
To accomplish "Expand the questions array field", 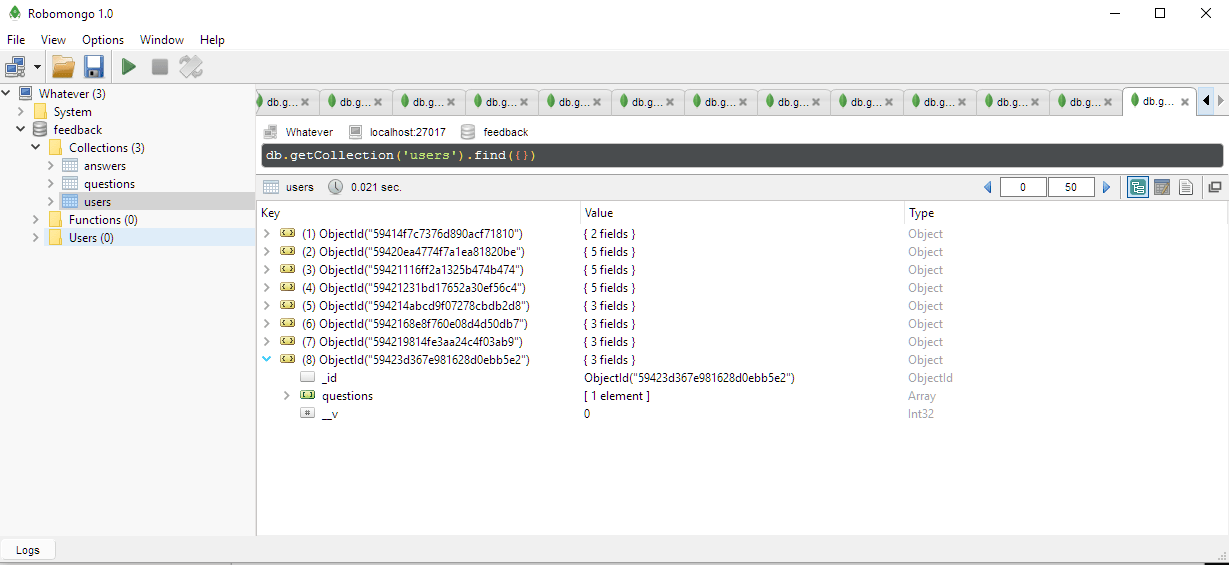I will tap(287, 396).
